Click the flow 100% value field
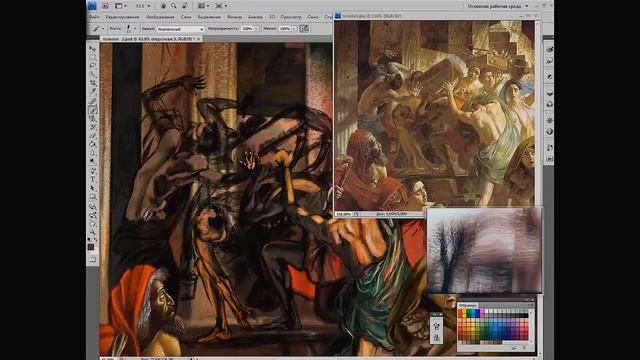The height and width of the screenshot is (360, 640). [284, 29]
